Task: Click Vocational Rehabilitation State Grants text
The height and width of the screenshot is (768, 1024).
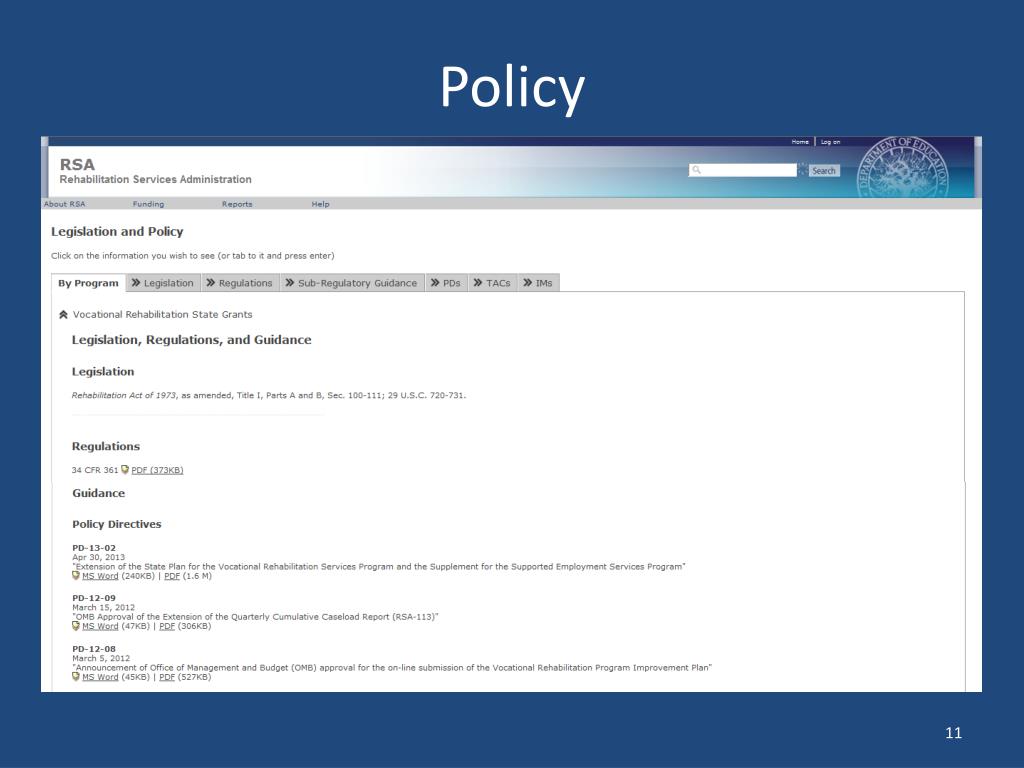Action: click(163, 314)
